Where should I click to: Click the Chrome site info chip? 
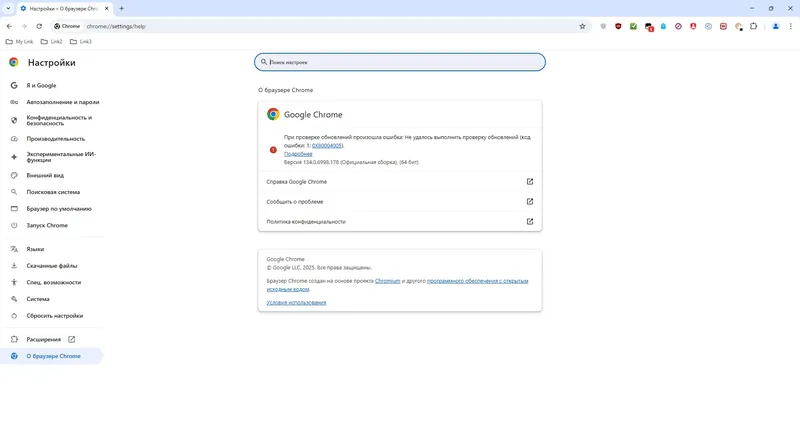[67, 26]
